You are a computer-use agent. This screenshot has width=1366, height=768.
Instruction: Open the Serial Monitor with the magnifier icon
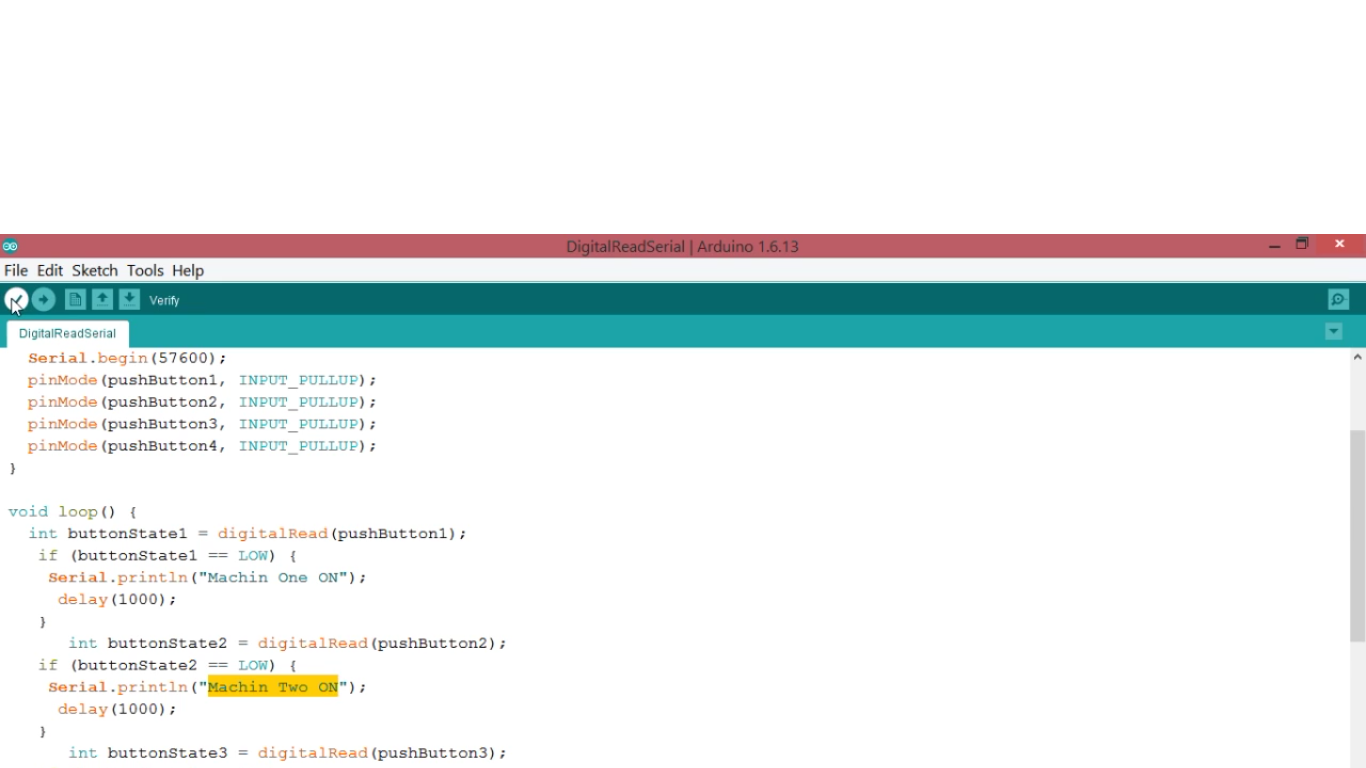click(1338, 299)
